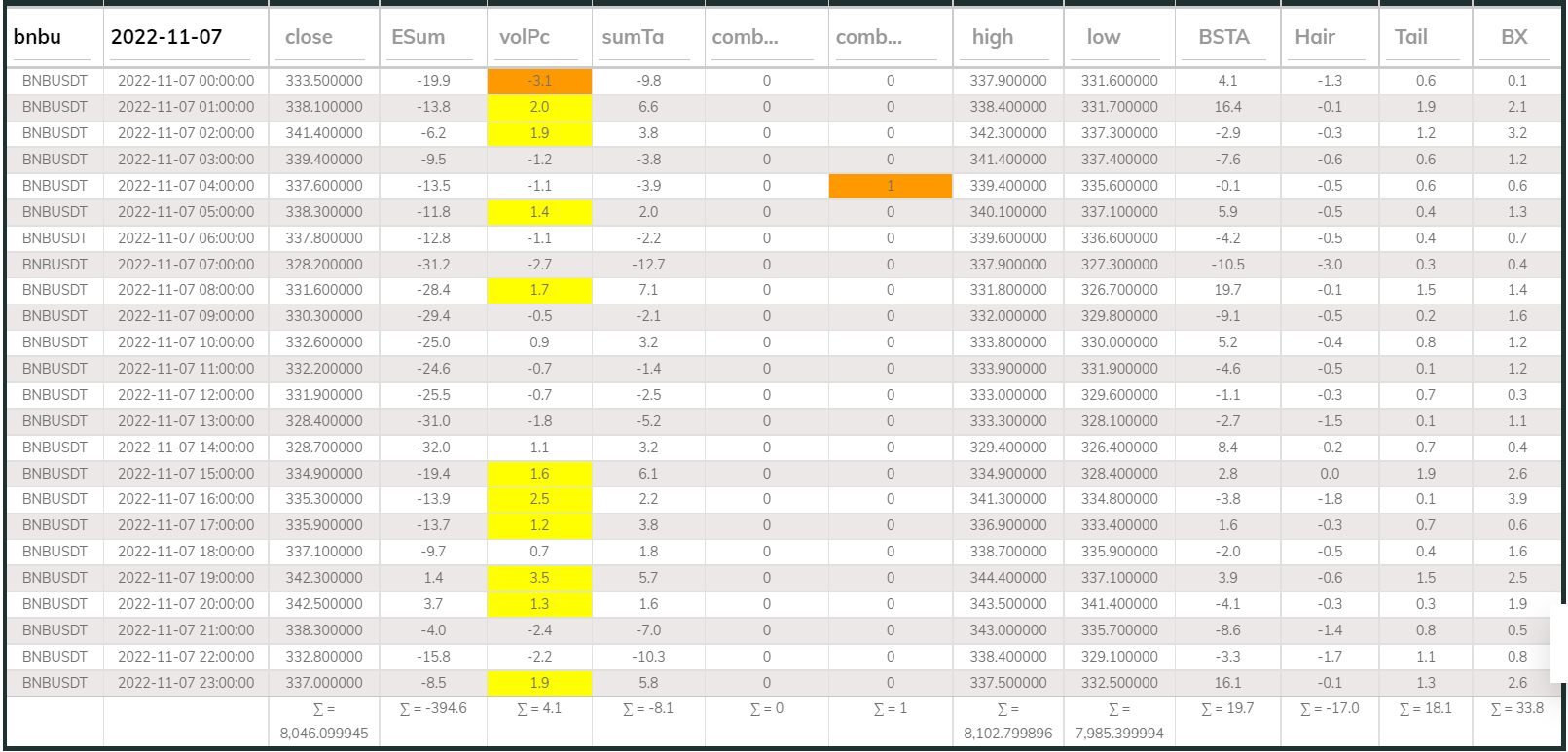Click ESum value '-32.0'

click(433, 448)
